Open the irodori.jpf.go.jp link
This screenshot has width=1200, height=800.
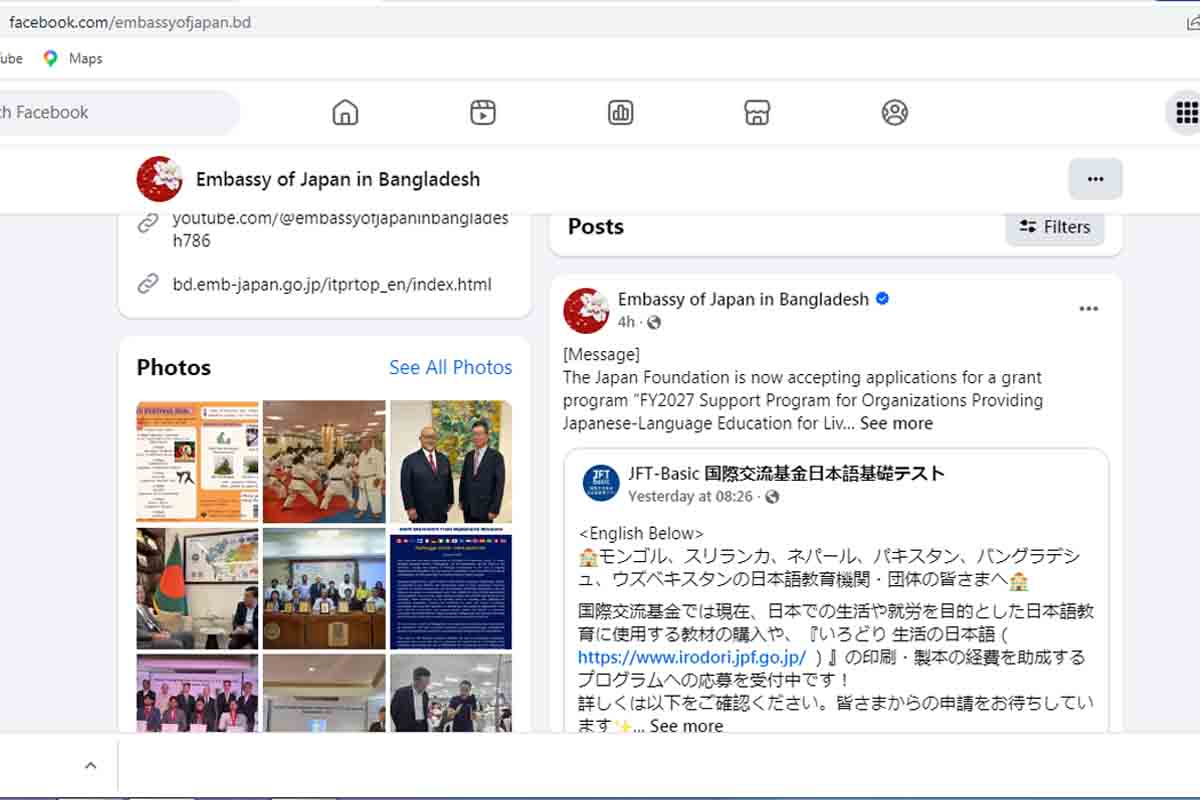coord(692,657)
